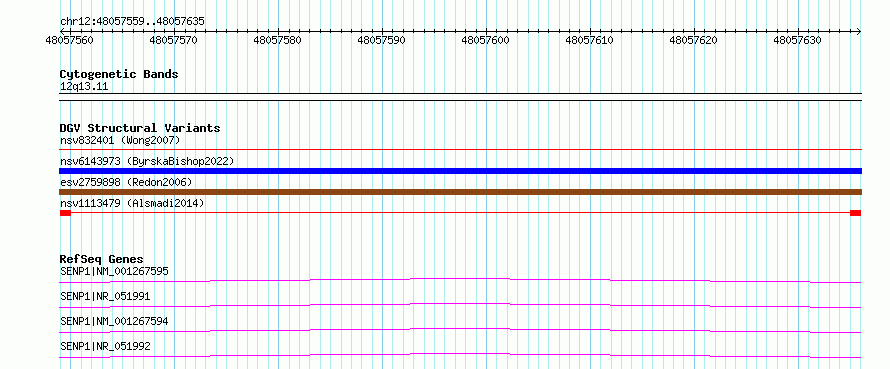890x369 pixels.
Task: Select the Cytogenetic Bands track title
Action: [119, 74]
